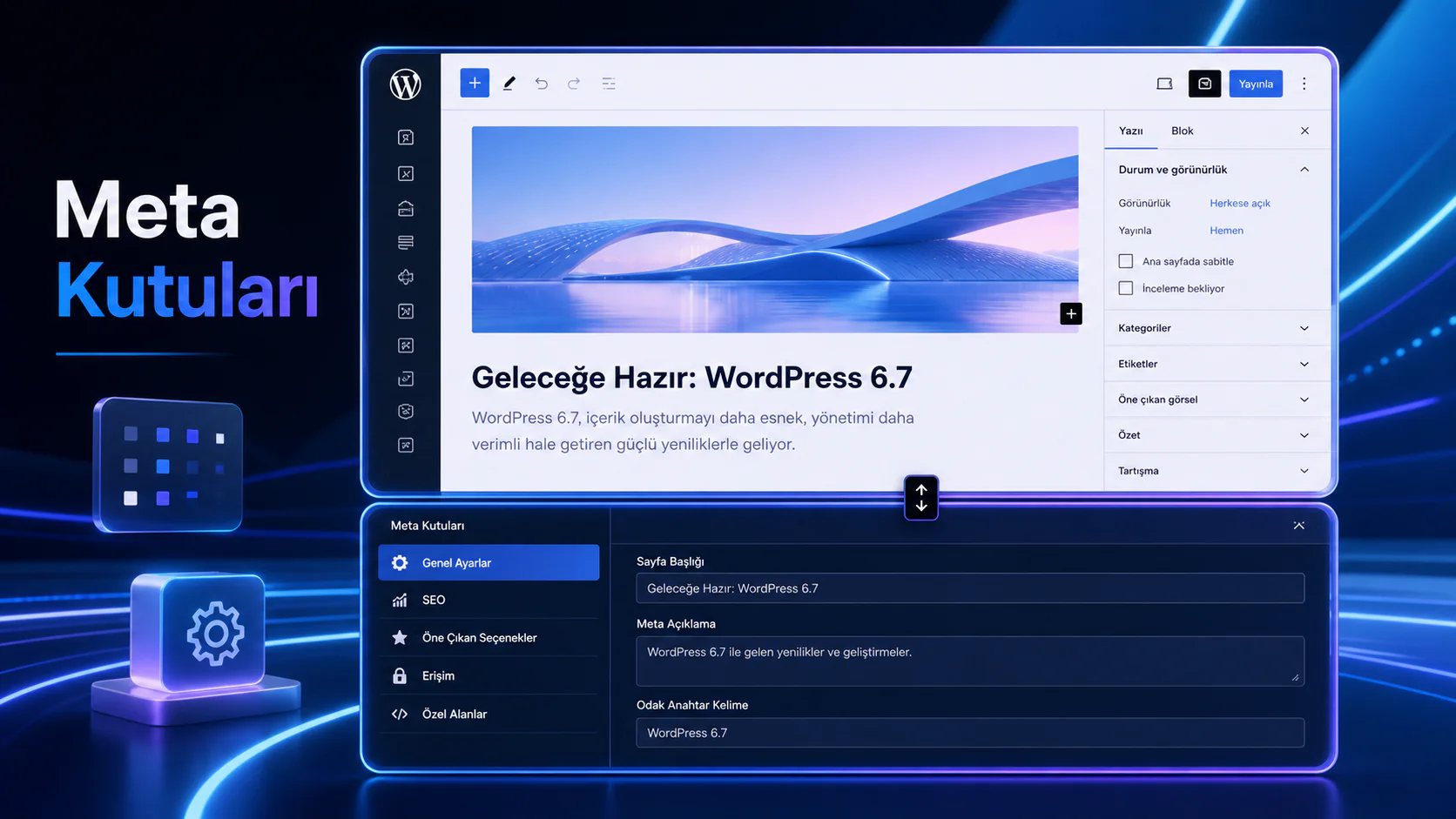
Task: Switch to the Blok tab
Action: [x=1182, y=131]
